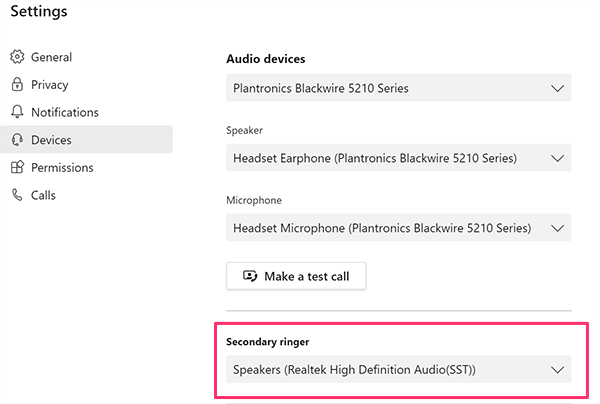Click the Permissions package icon
The image size is (600, 404).
pos(16,168)
